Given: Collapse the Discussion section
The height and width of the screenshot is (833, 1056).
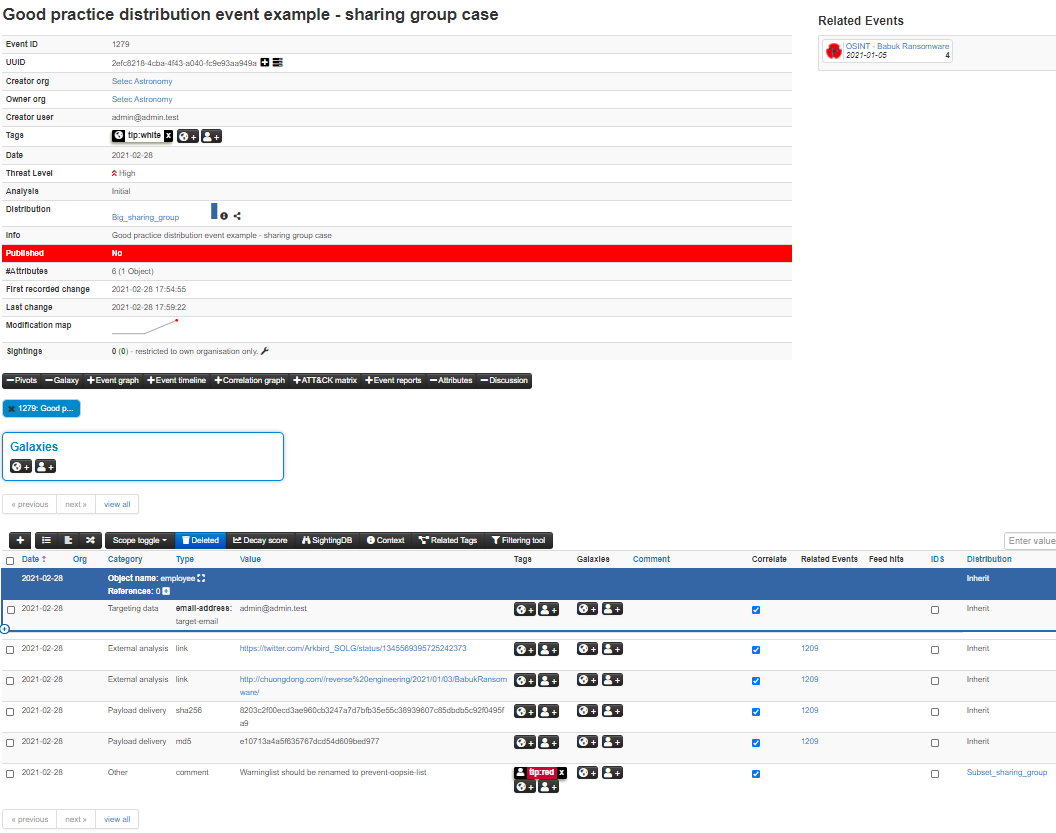Looking at the screenshot, I should pos(504,380).
